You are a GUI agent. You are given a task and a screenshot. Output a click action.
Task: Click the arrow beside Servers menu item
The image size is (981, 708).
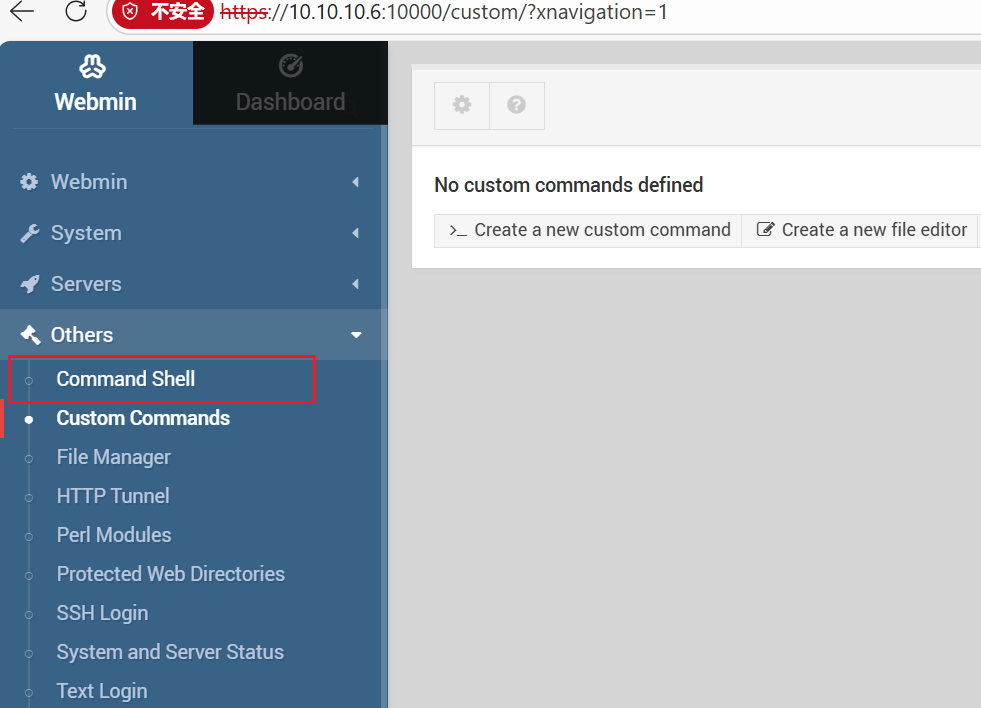coord(355,284)
